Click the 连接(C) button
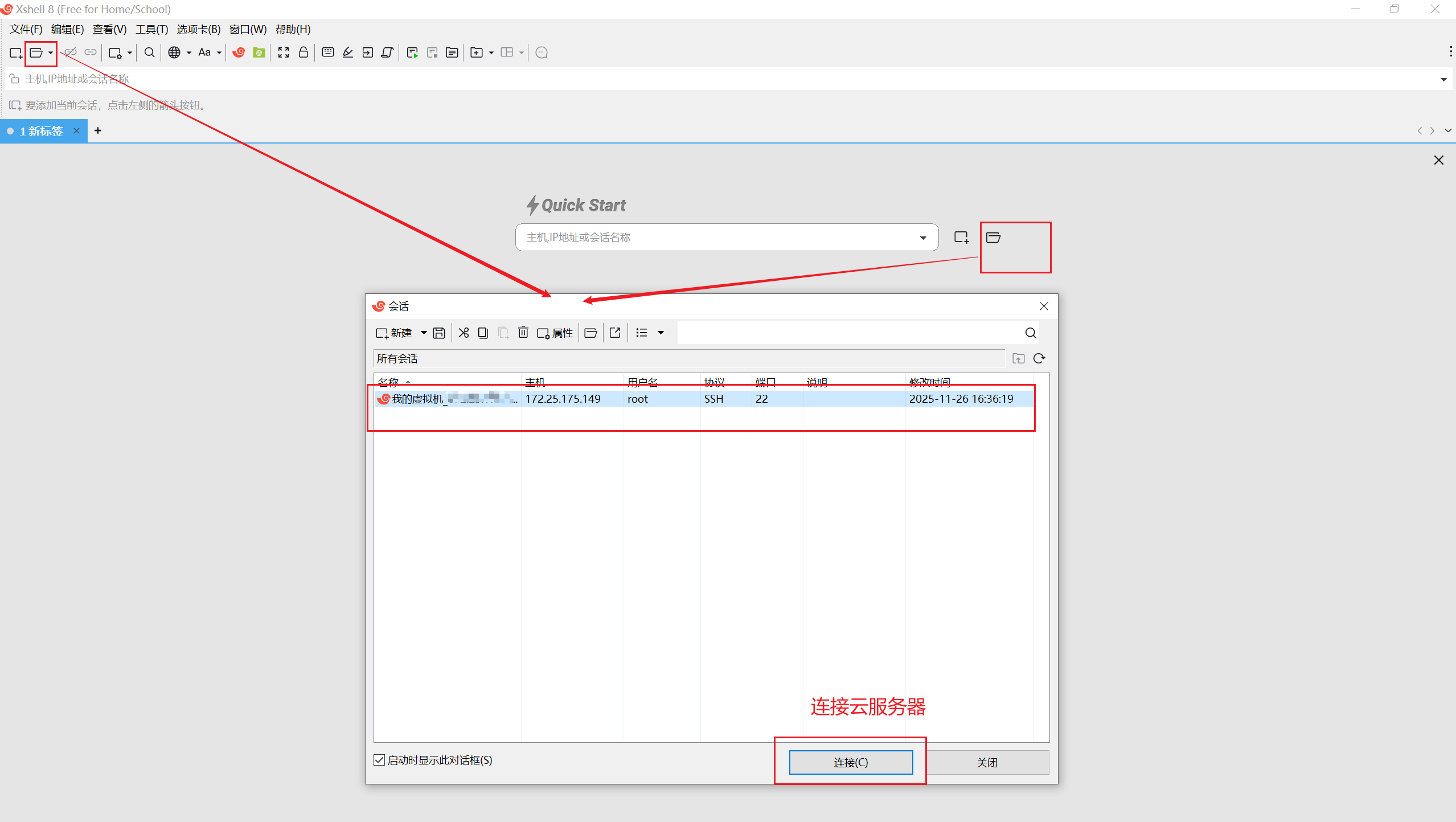Image resolution: width=1456 pixels, height=822 pixels. point(851,762)
